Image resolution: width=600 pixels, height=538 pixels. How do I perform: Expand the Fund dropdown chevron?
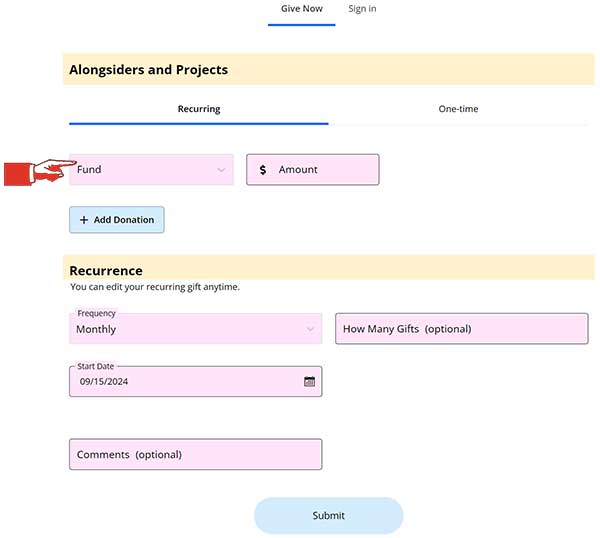[x=221, y=170]
